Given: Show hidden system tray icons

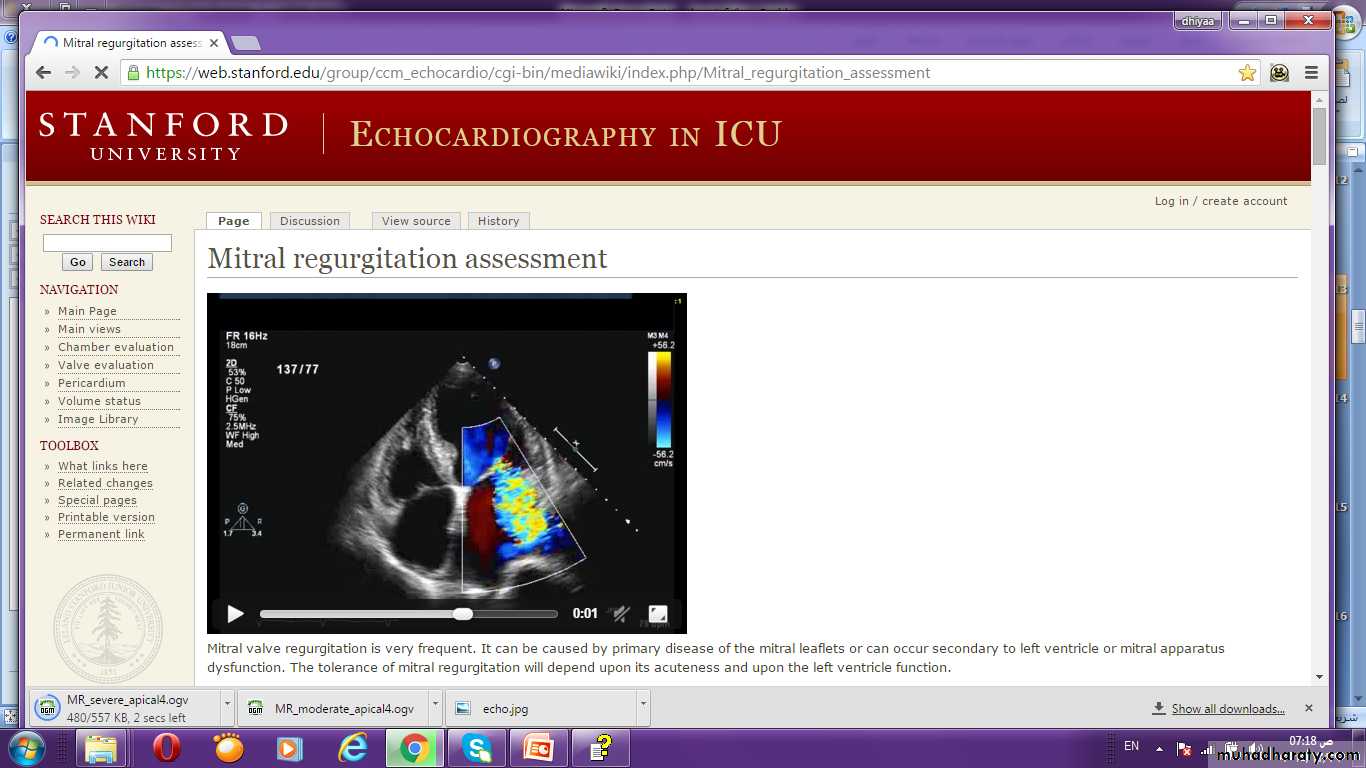Looking at the screenshot, I should 1159,748.
